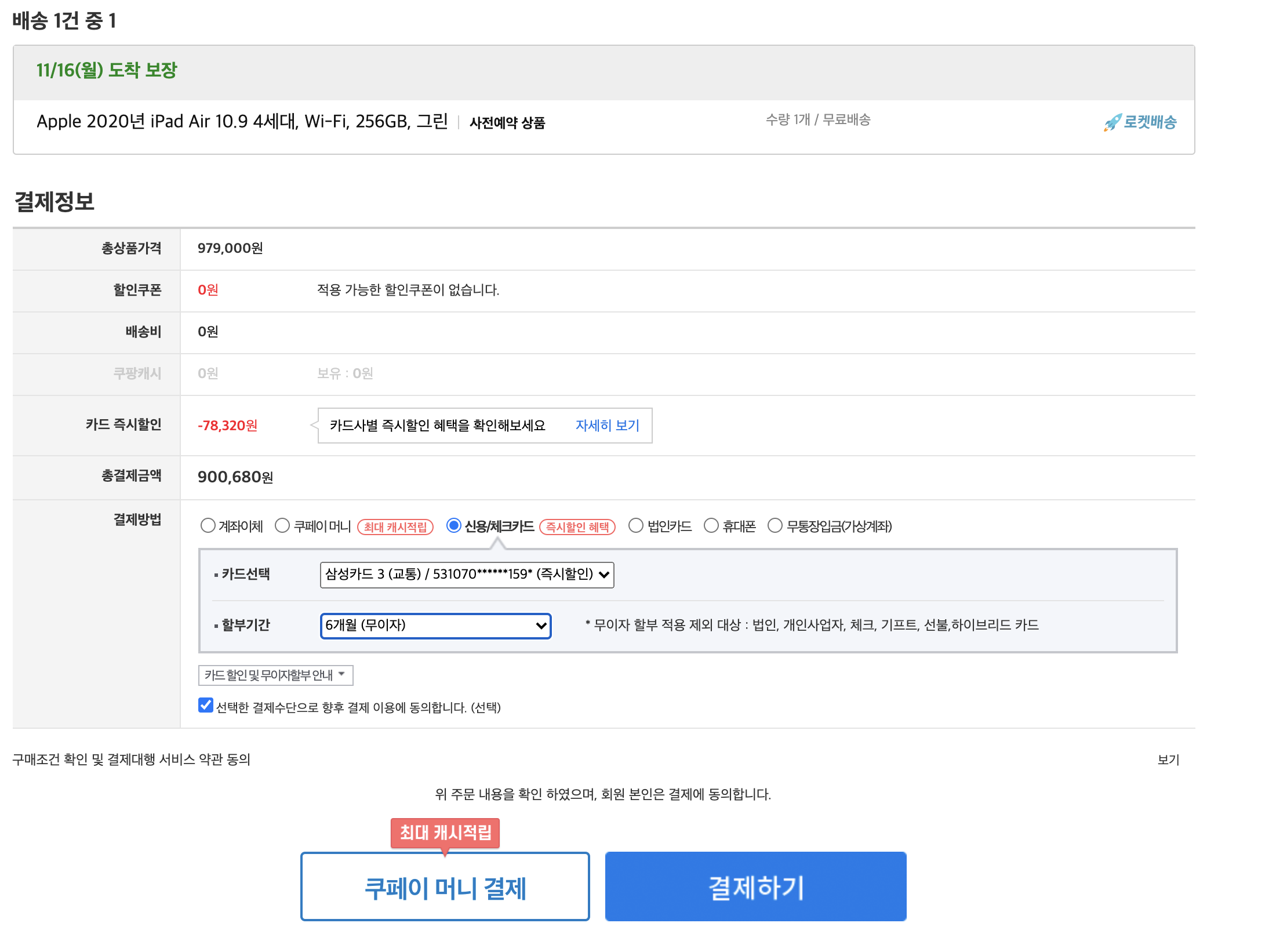Expand 카드 할인 및 무이자할부 안내
This screenshot has height=952, width=1287.
coord(275,675)
